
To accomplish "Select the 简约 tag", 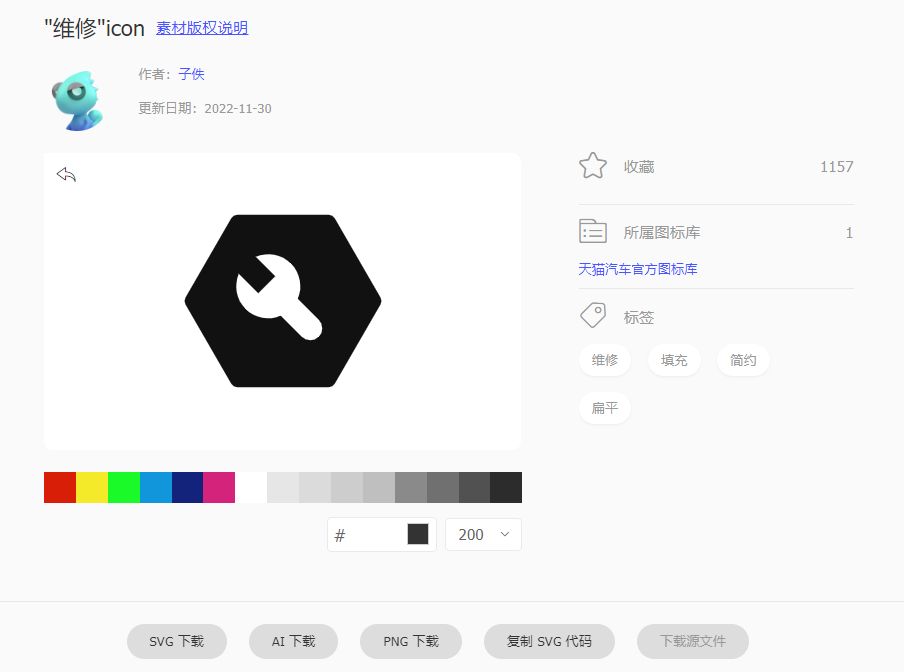I will [x=743, y=360].
